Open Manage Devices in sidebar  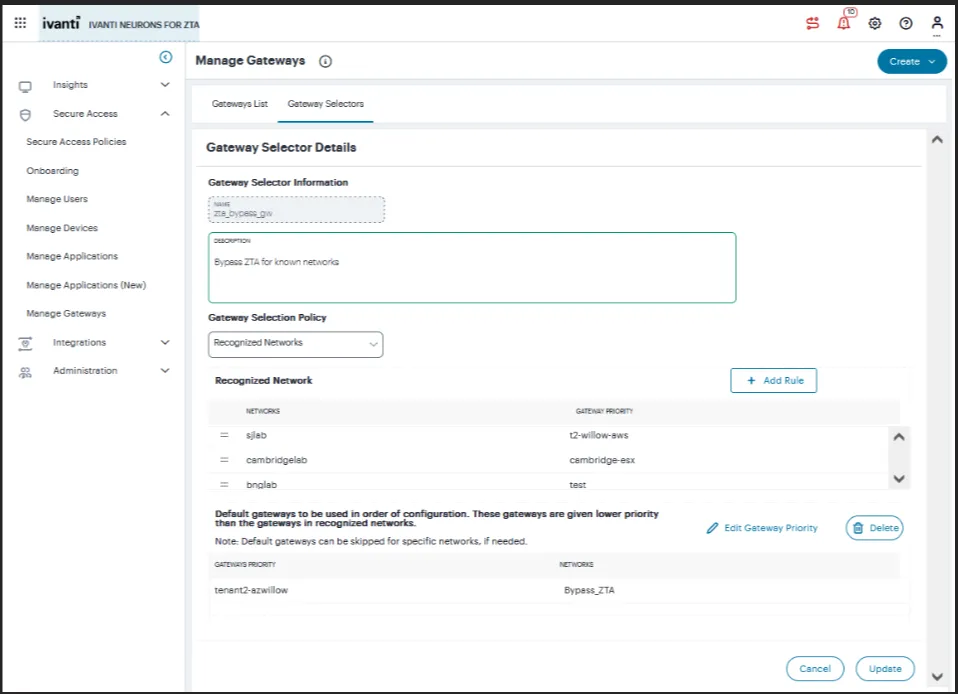(x=62, y=228)
